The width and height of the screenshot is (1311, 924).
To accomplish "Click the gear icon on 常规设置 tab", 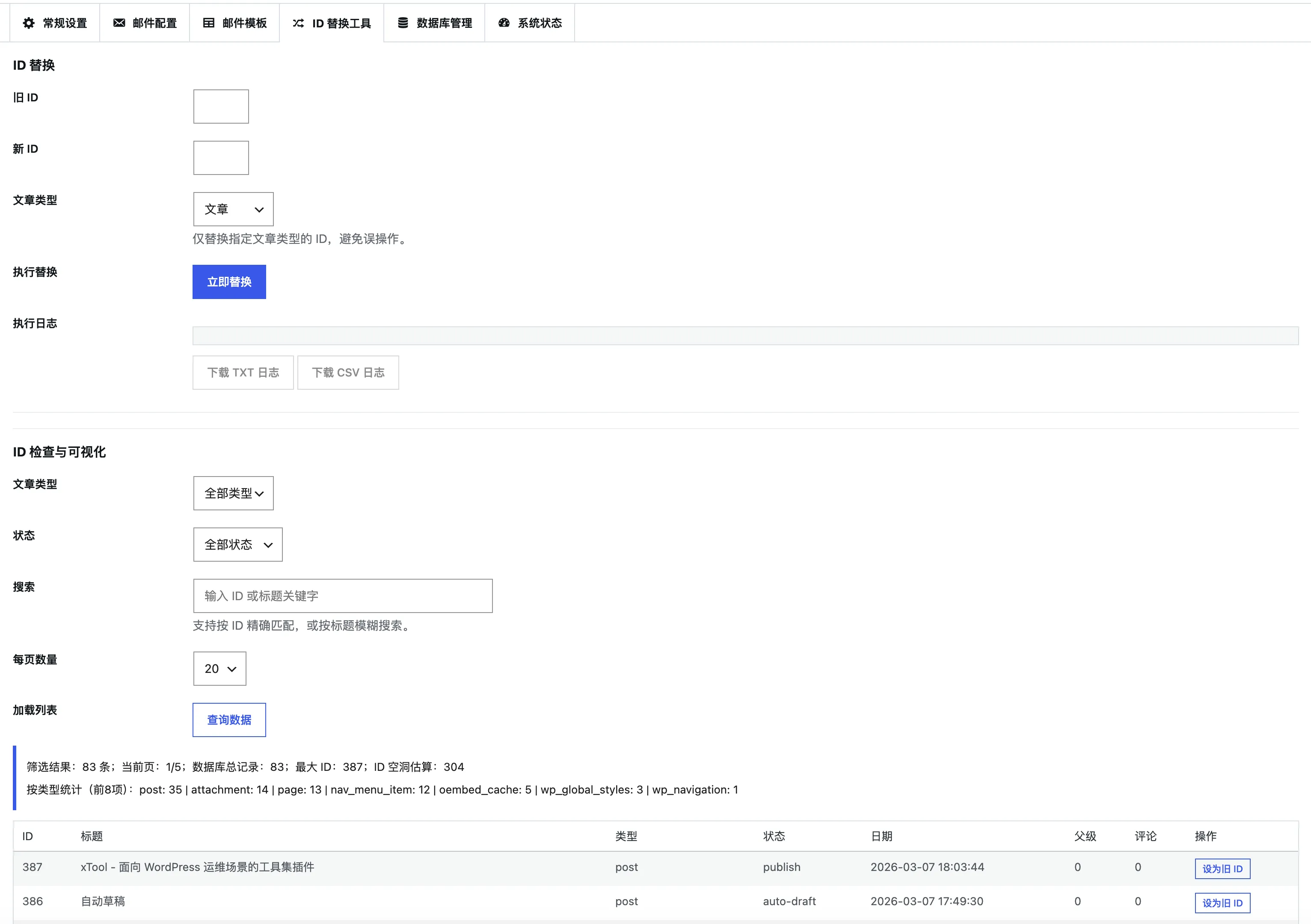I will [29, 23].
